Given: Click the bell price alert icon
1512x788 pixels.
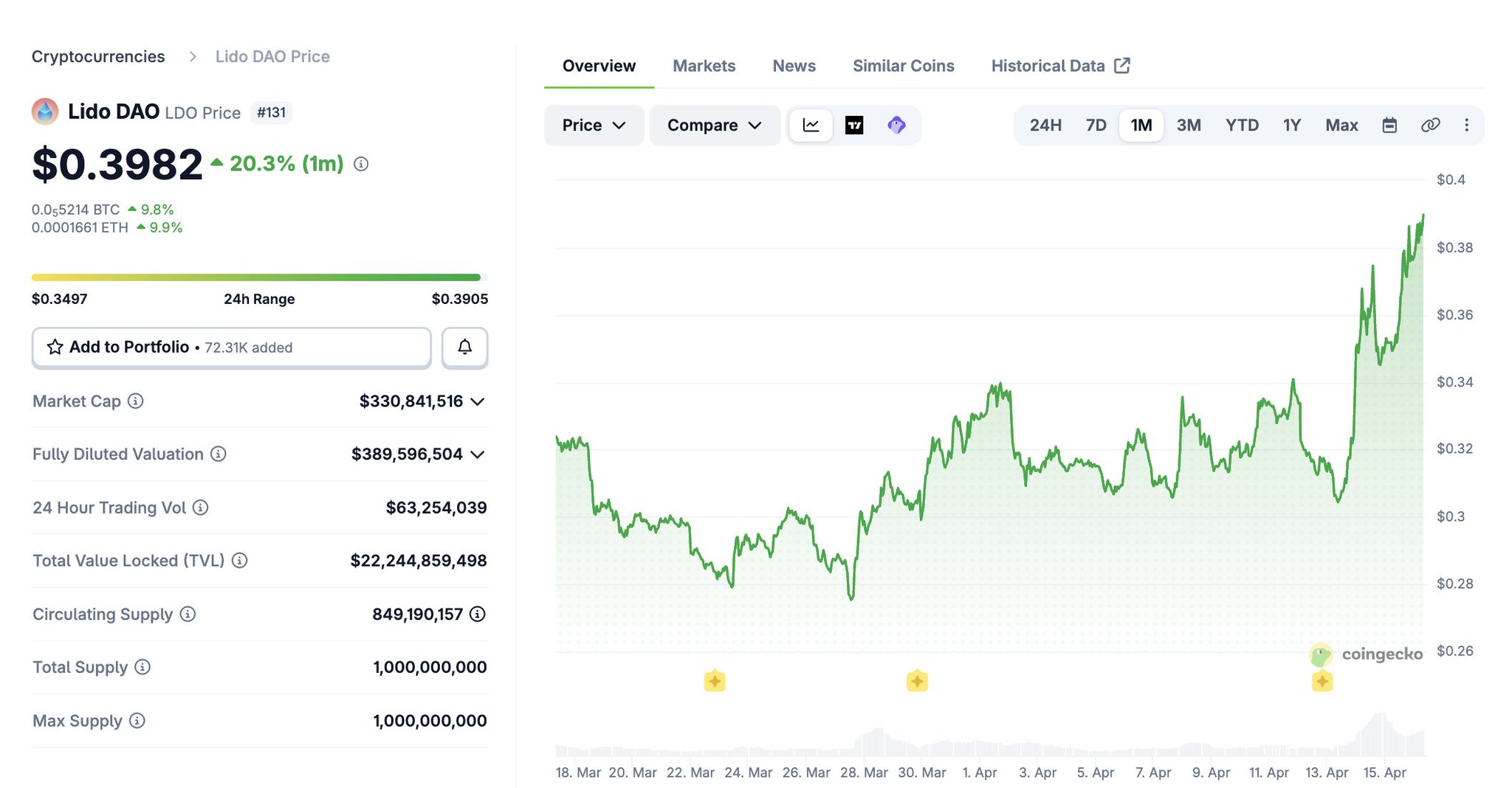Looking at the screenshot, I should pos(464,347).
